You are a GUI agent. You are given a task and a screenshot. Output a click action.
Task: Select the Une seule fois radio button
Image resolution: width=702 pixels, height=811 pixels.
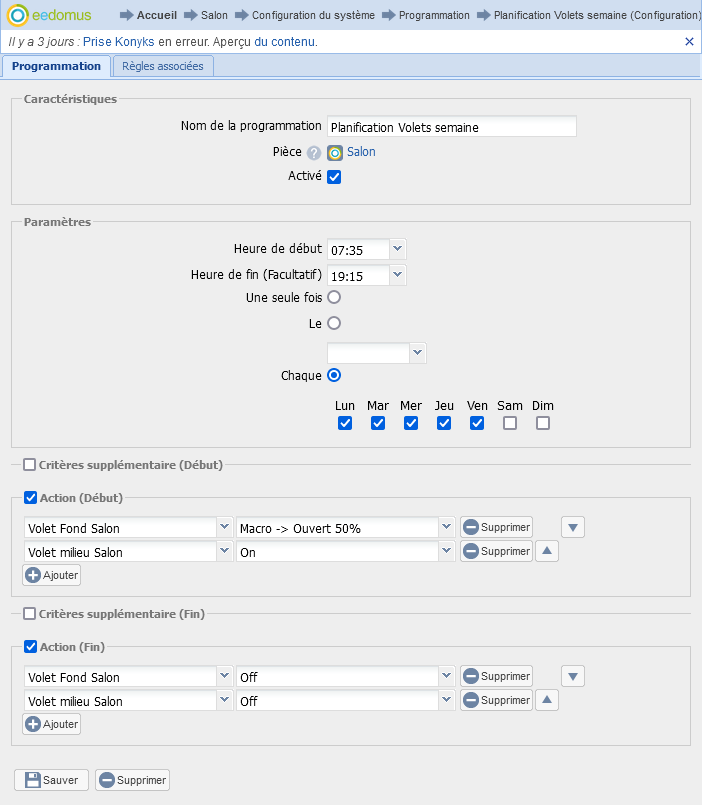click(334, 297)
